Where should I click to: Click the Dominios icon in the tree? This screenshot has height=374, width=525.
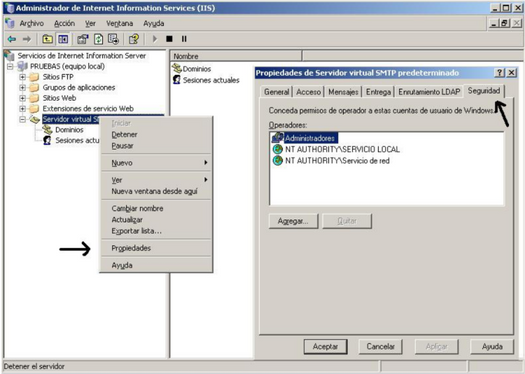point(48,130)
